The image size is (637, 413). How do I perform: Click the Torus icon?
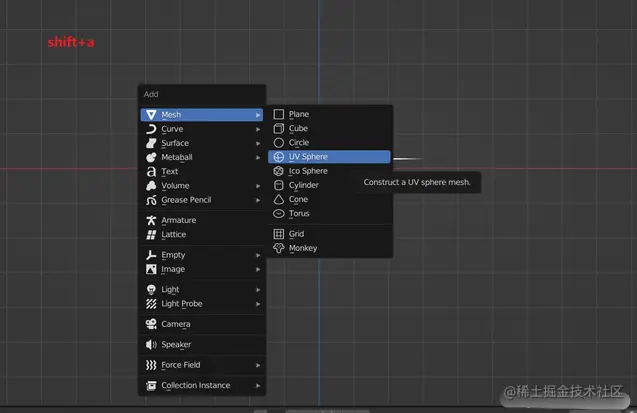(279, 214)
